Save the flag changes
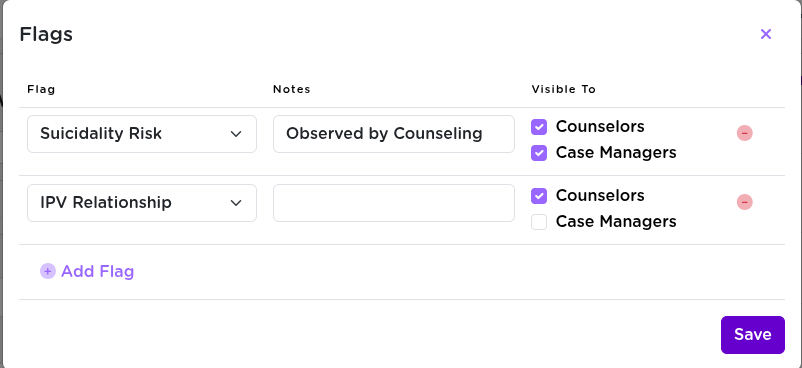Image resolution: width=802 pixels, height=368 pixels. click(x=752, y=335)
